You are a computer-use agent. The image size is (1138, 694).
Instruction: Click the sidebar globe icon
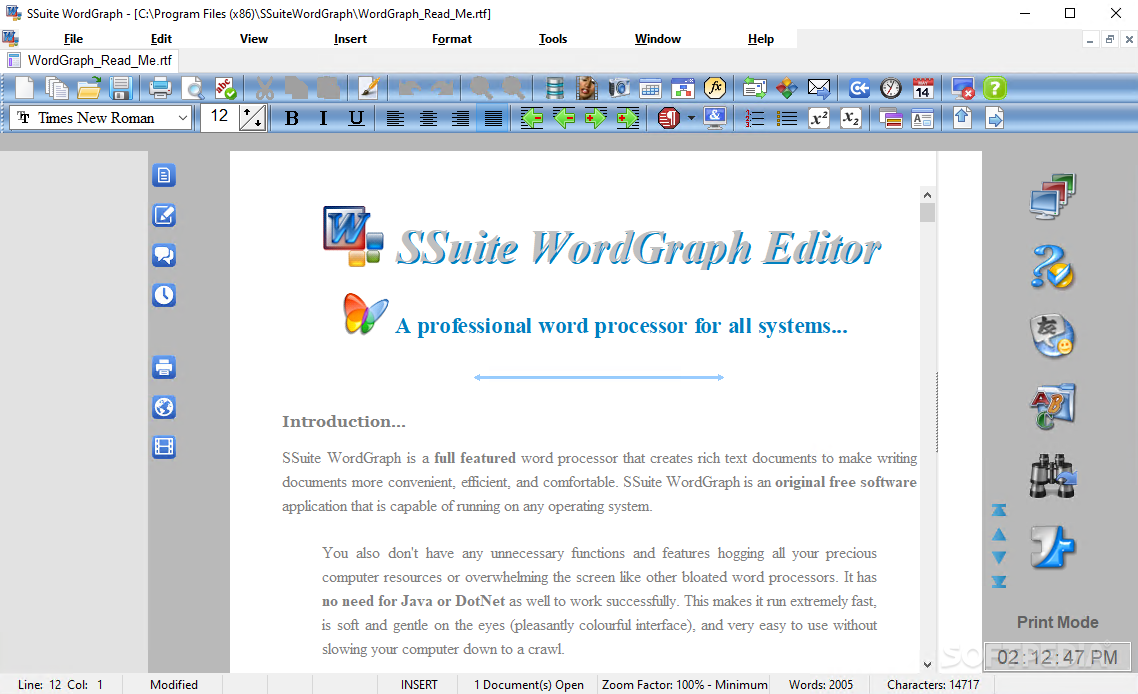[x=164, y=407]
